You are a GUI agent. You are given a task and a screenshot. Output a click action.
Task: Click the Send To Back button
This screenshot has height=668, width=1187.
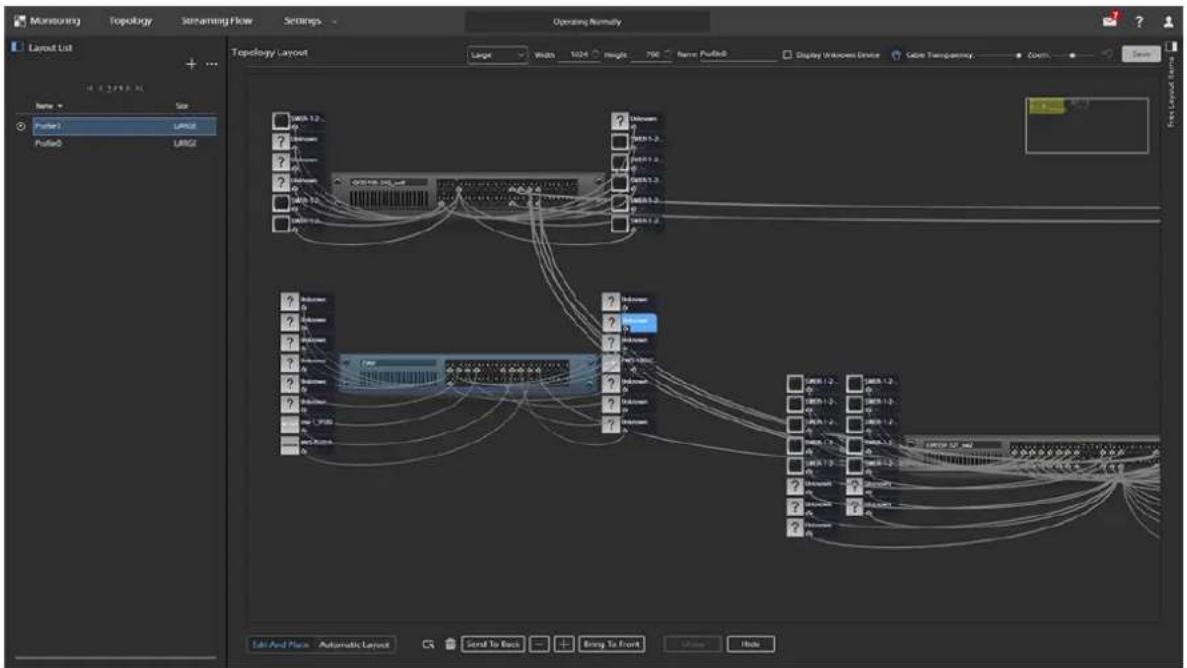pos(493,644)
